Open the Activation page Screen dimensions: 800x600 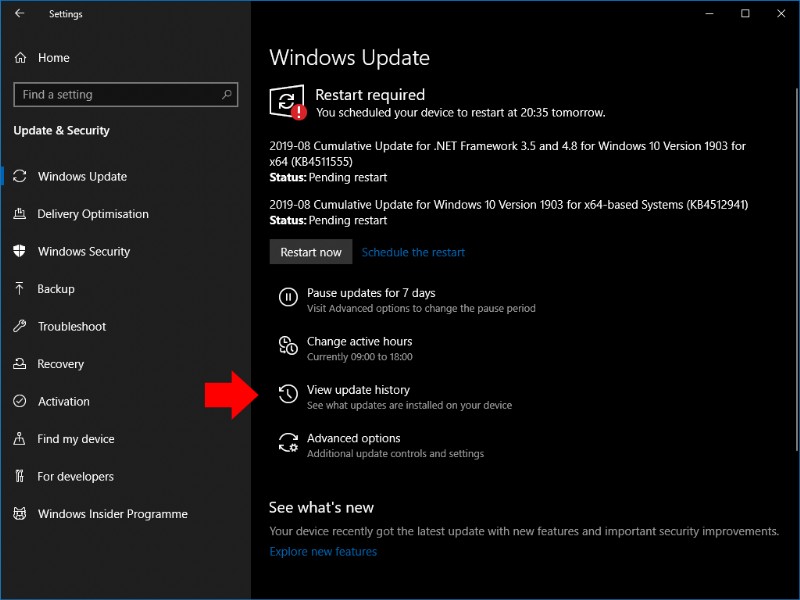tap(64, 401)
